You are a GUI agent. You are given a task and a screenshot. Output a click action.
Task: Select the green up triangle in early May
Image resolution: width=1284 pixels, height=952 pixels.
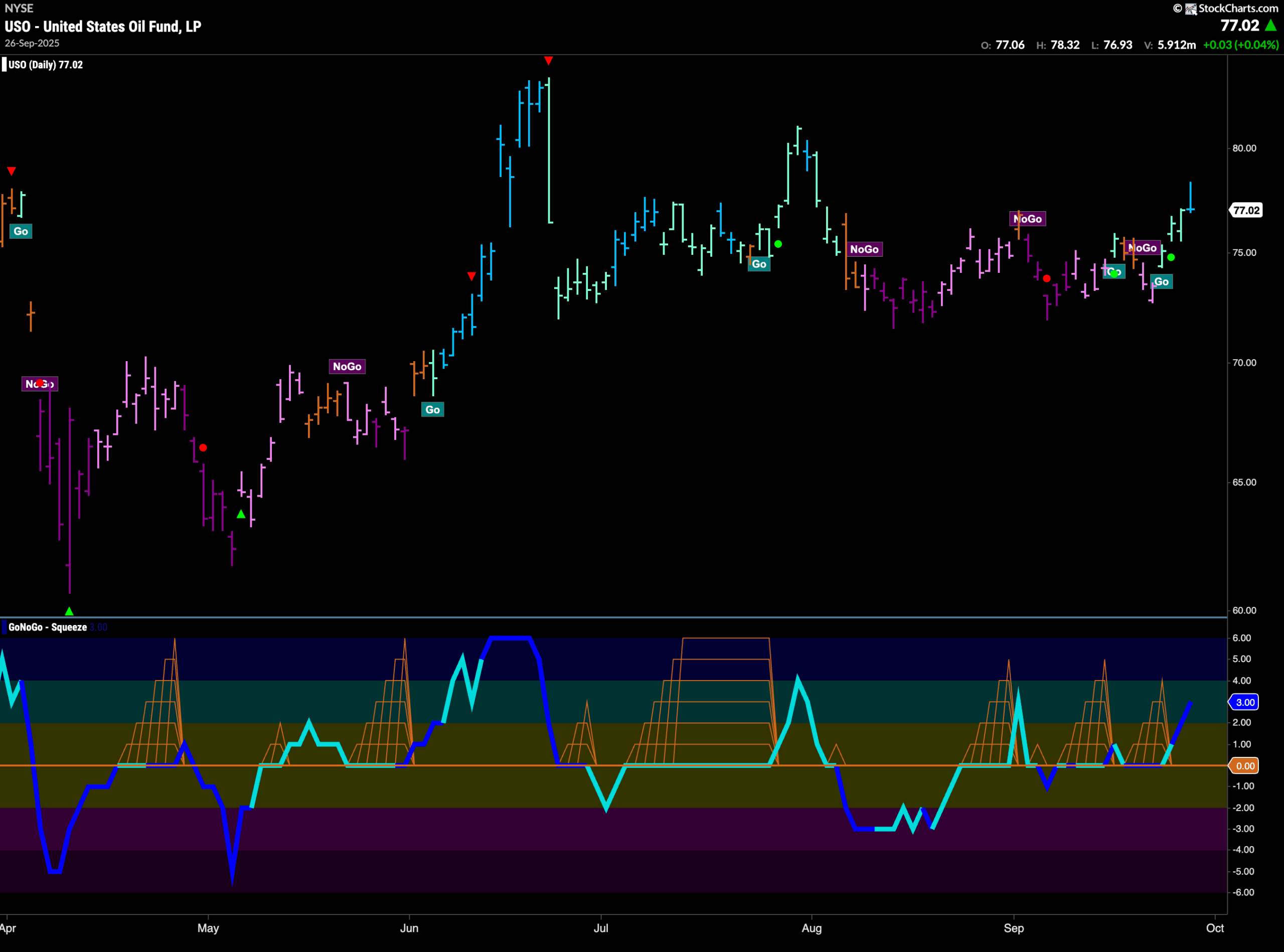coord(241,514)
